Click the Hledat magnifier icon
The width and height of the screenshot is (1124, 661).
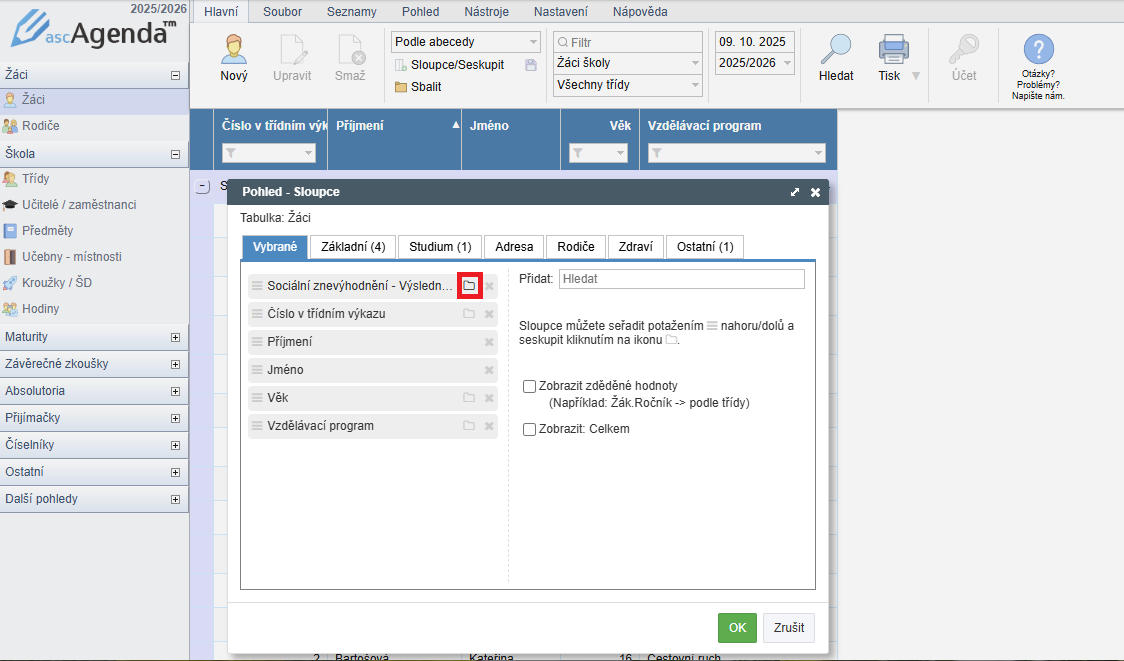835,50
